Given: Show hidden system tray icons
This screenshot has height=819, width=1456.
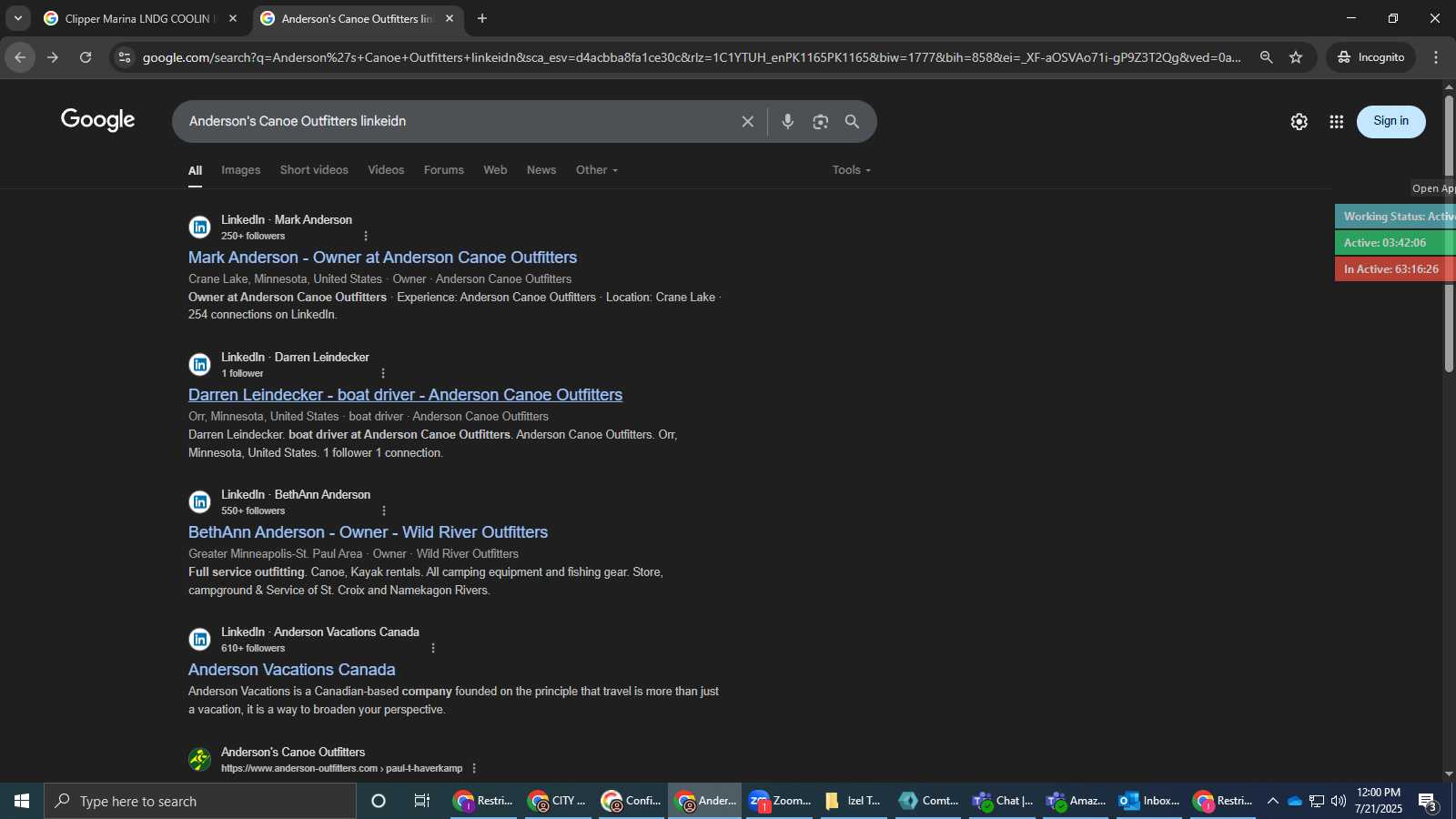Looking at the screenshot, I should (1272, 801).
